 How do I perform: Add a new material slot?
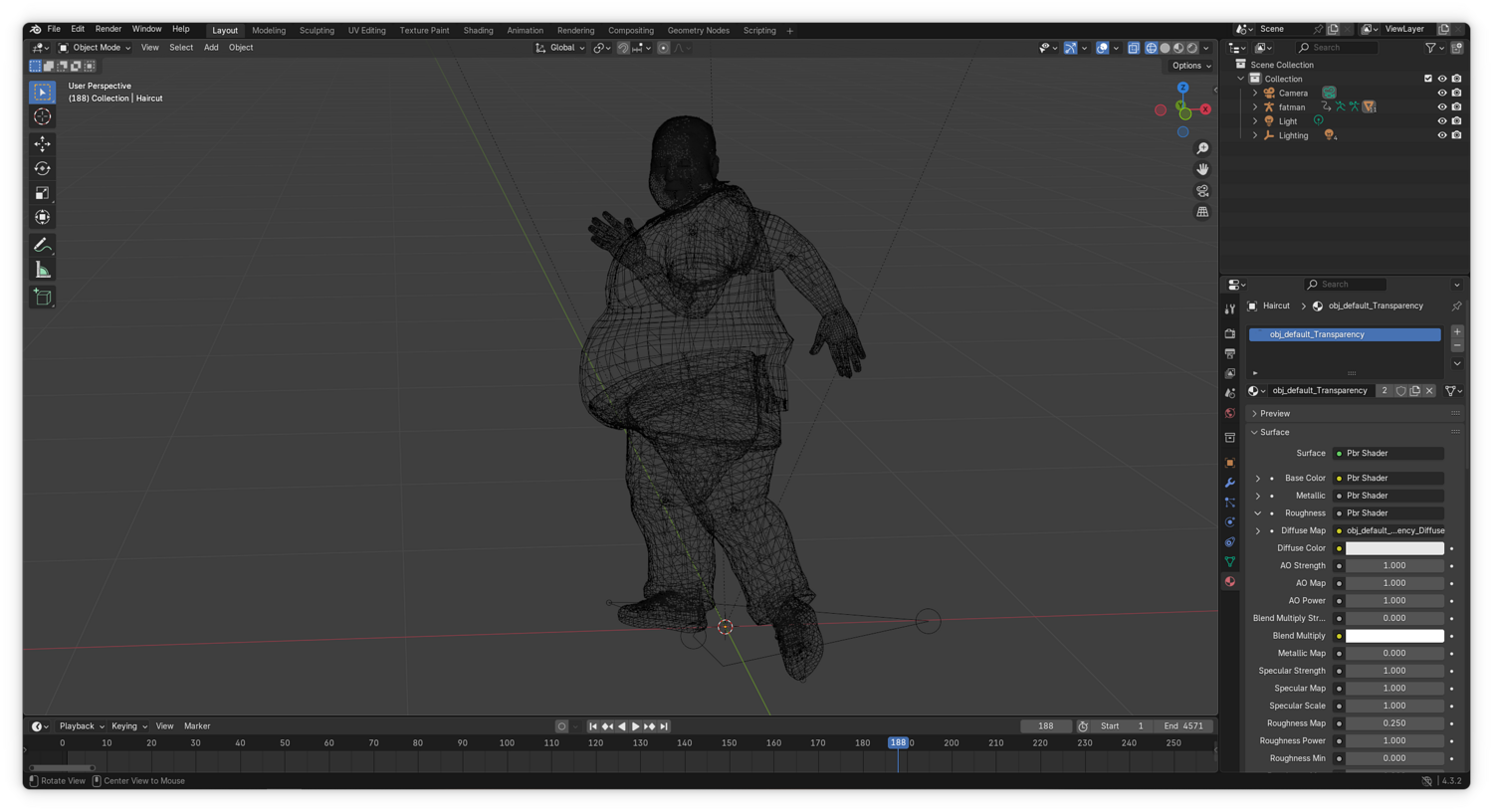1457,332
